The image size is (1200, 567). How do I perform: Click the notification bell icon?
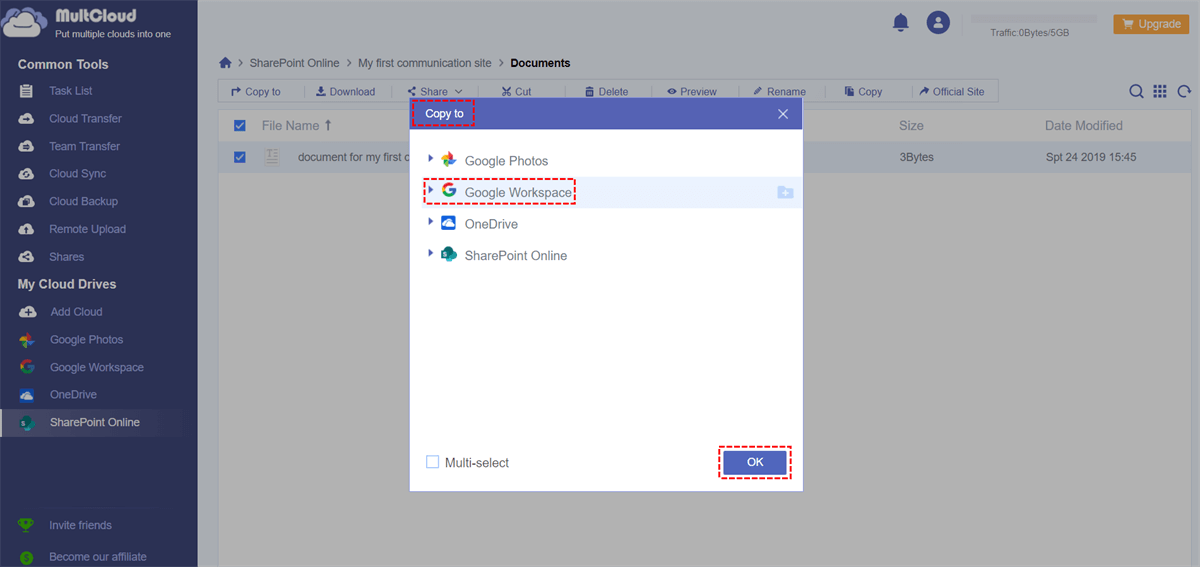pos(901,22)
